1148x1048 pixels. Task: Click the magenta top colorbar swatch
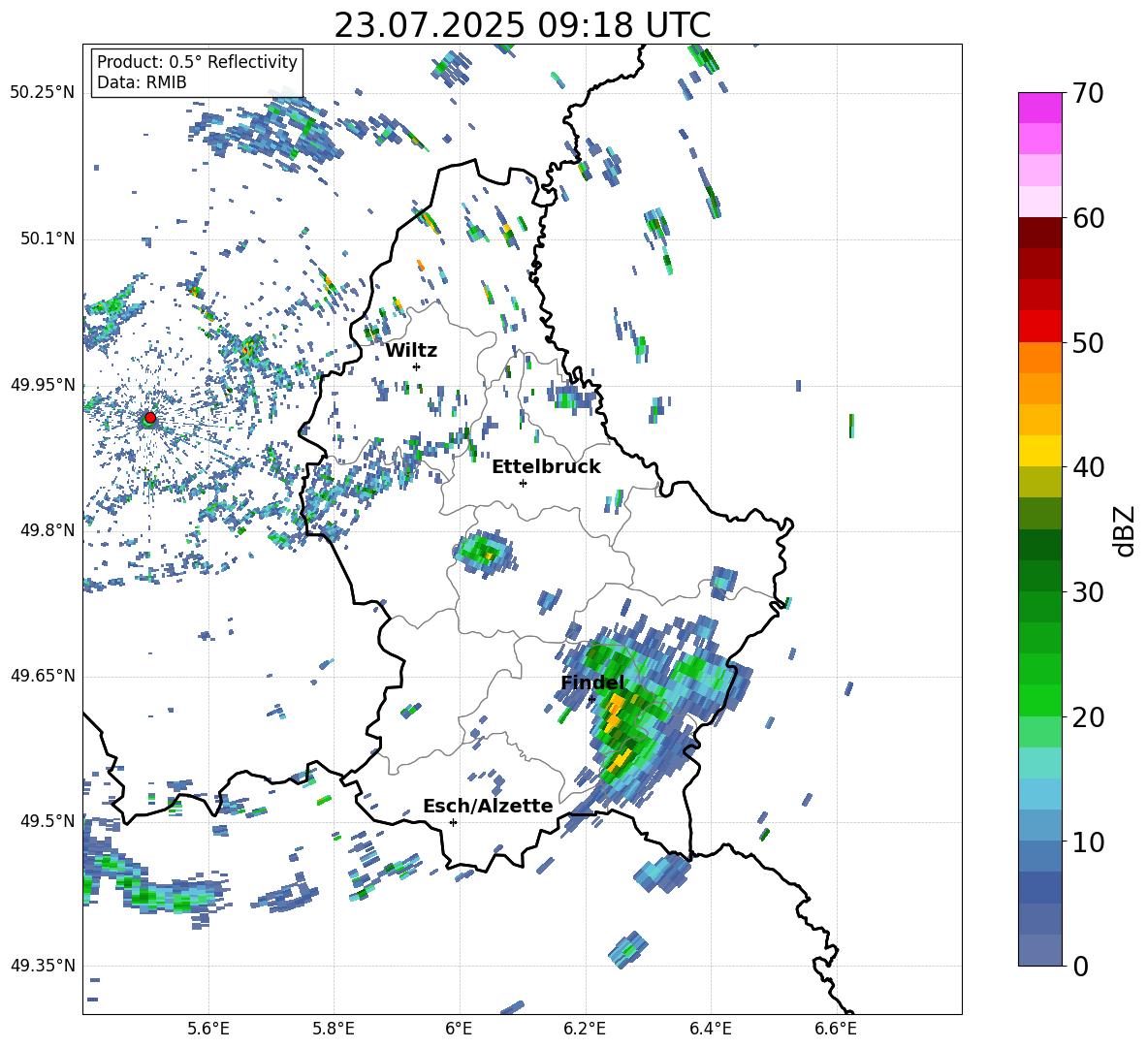click(x=1039, y=108)
